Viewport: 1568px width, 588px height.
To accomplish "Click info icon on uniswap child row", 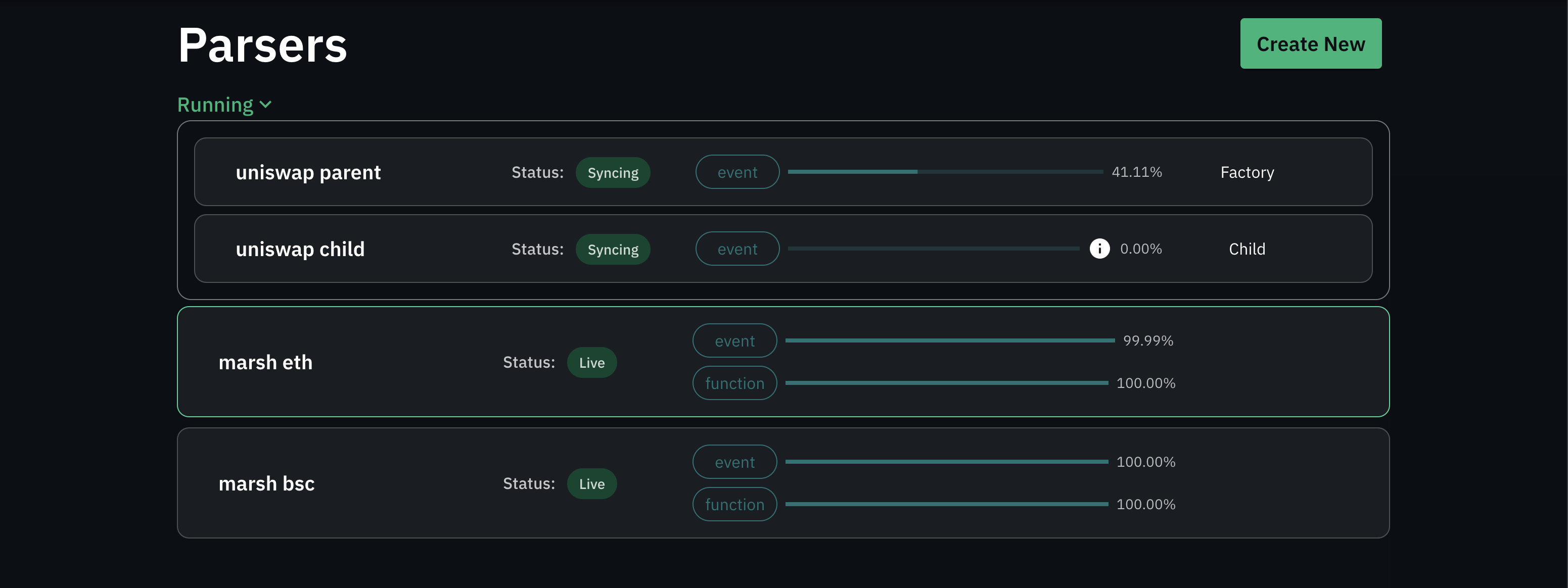I will pos(1099,249).
